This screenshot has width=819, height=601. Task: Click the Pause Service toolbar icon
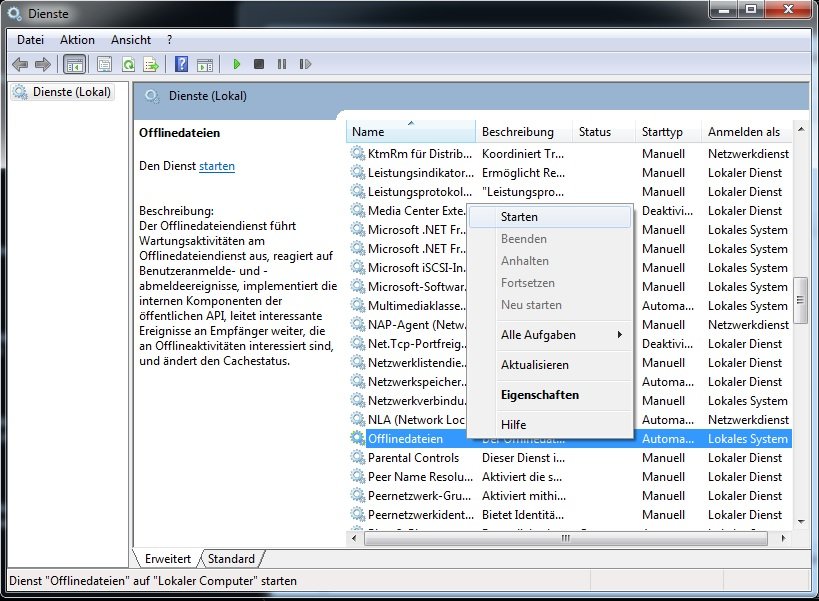click(281, 64)
